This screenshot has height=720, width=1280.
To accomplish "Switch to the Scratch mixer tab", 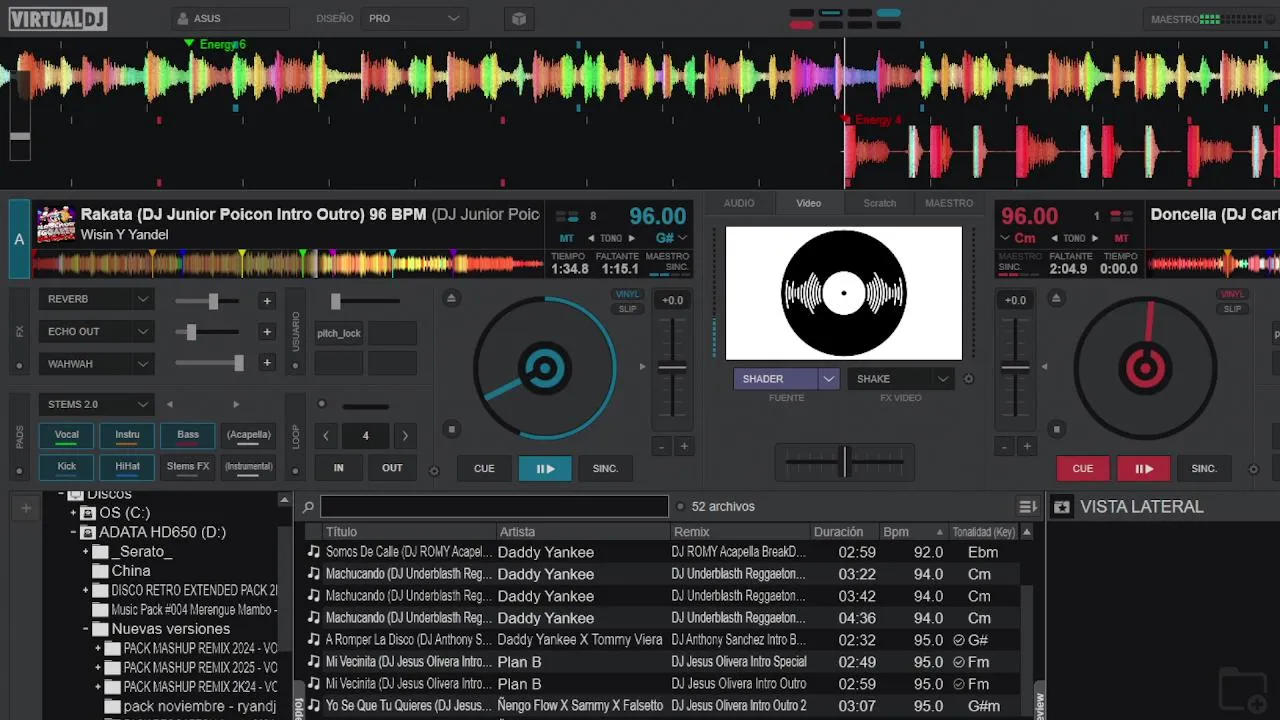I will point(880,203).
